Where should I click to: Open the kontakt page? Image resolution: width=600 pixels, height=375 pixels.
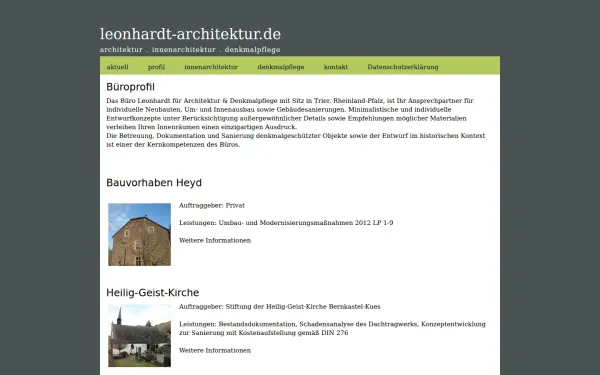pyautogui.click(x=336, y=67)
